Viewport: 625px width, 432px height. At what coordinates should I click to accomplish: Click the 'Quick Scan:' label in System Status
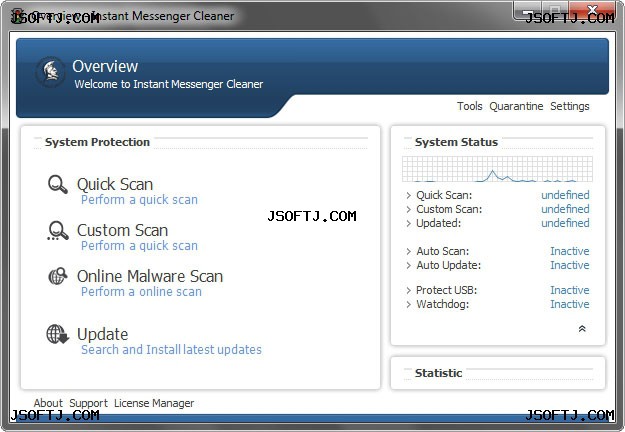click(x=444, y=195)
